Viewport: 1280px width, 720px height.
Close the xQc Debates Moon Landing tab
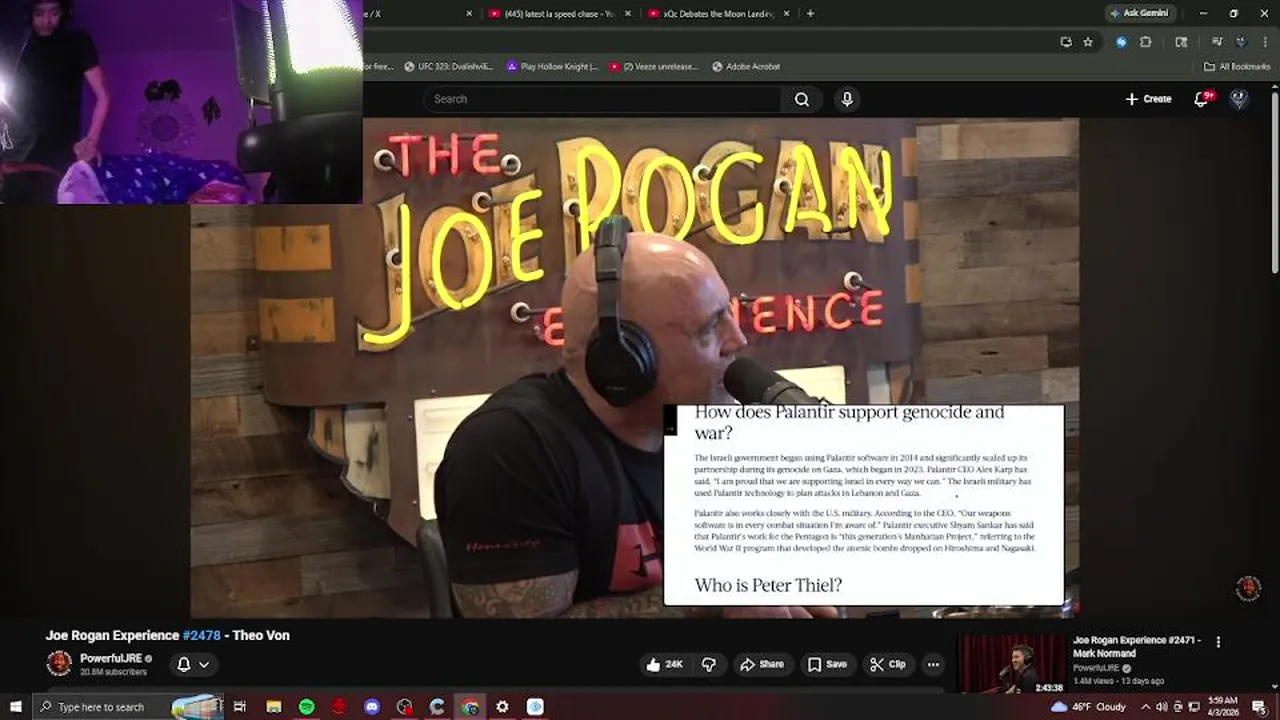click(787, 14)
